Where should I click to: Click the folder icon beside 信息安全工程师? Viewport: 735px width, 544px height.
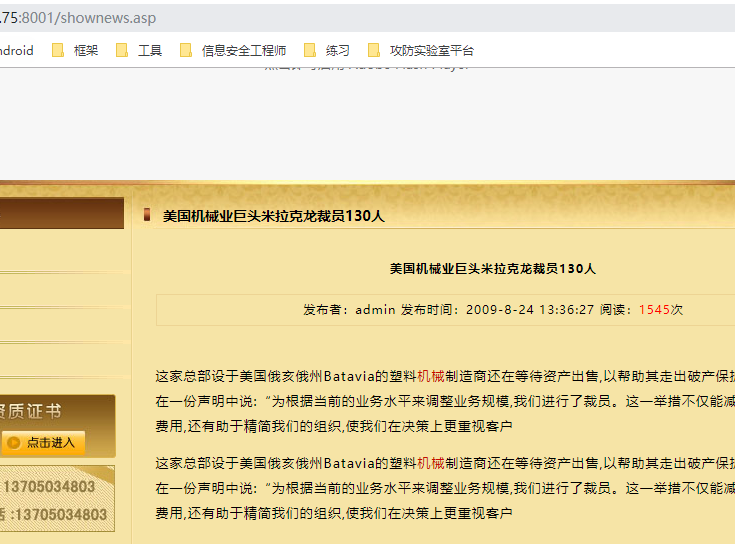click(x=186, y=50)
